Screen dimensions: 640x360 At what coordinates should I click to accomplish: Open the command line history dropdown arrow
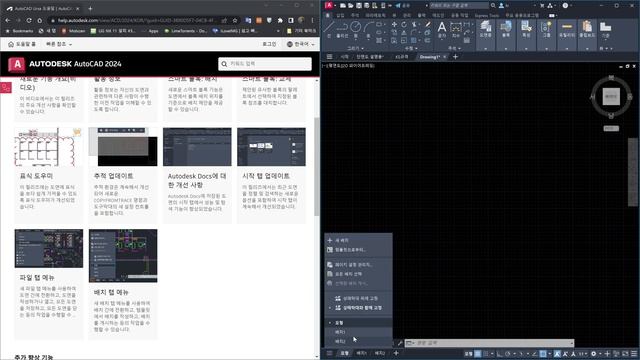pos(571,343)
